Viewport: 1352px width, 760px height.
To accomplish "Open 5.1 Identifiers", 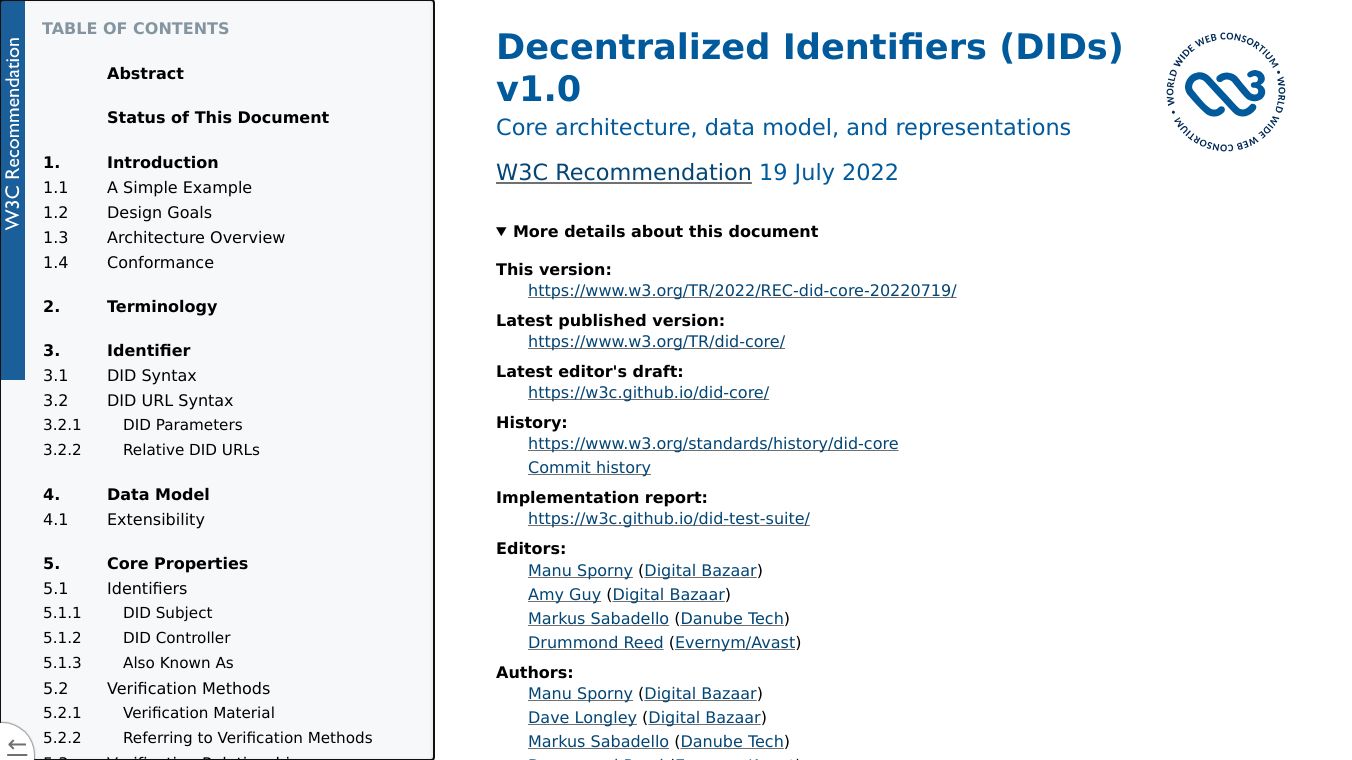I will [115, 588].
